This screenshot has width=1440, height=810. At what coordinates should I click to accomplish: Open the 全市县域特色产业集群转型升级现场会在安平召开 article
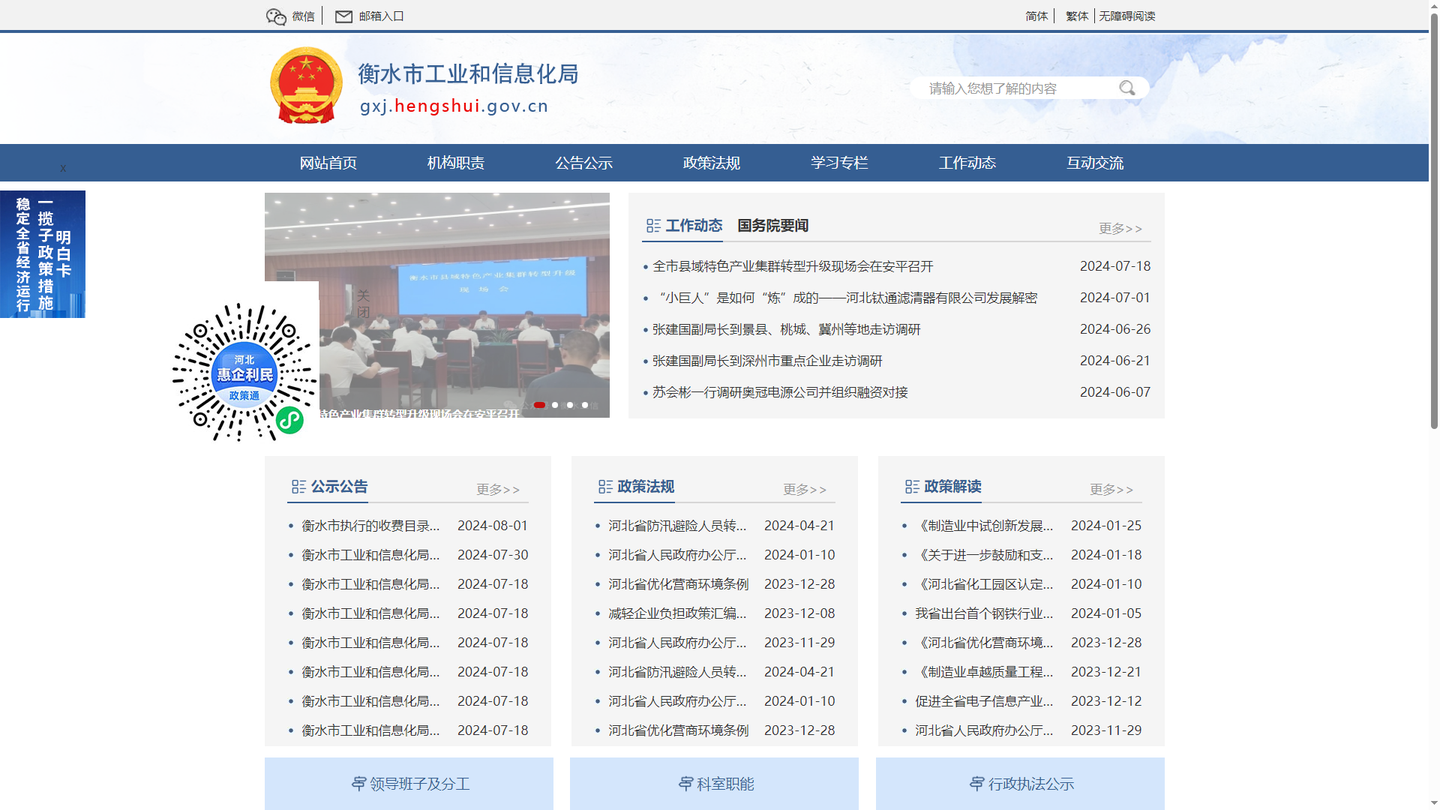(793, 266)
